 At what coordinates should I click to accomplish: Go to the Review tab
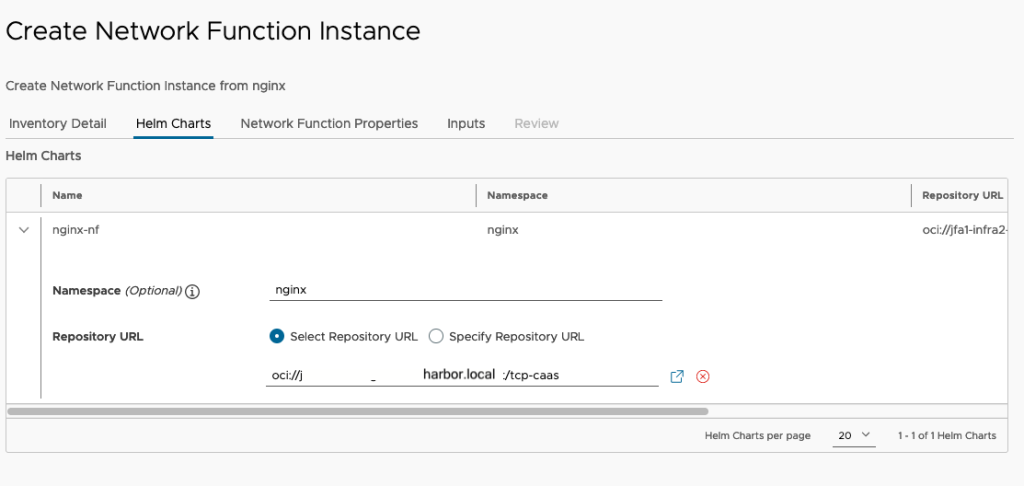537,123
